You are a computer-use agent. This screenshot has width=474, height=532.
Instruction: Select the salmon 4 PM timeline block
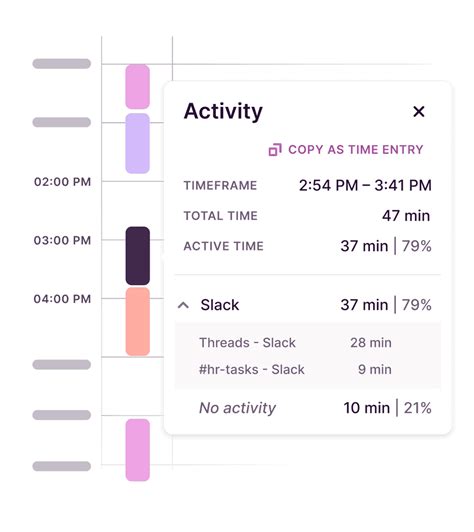point(137,321)
